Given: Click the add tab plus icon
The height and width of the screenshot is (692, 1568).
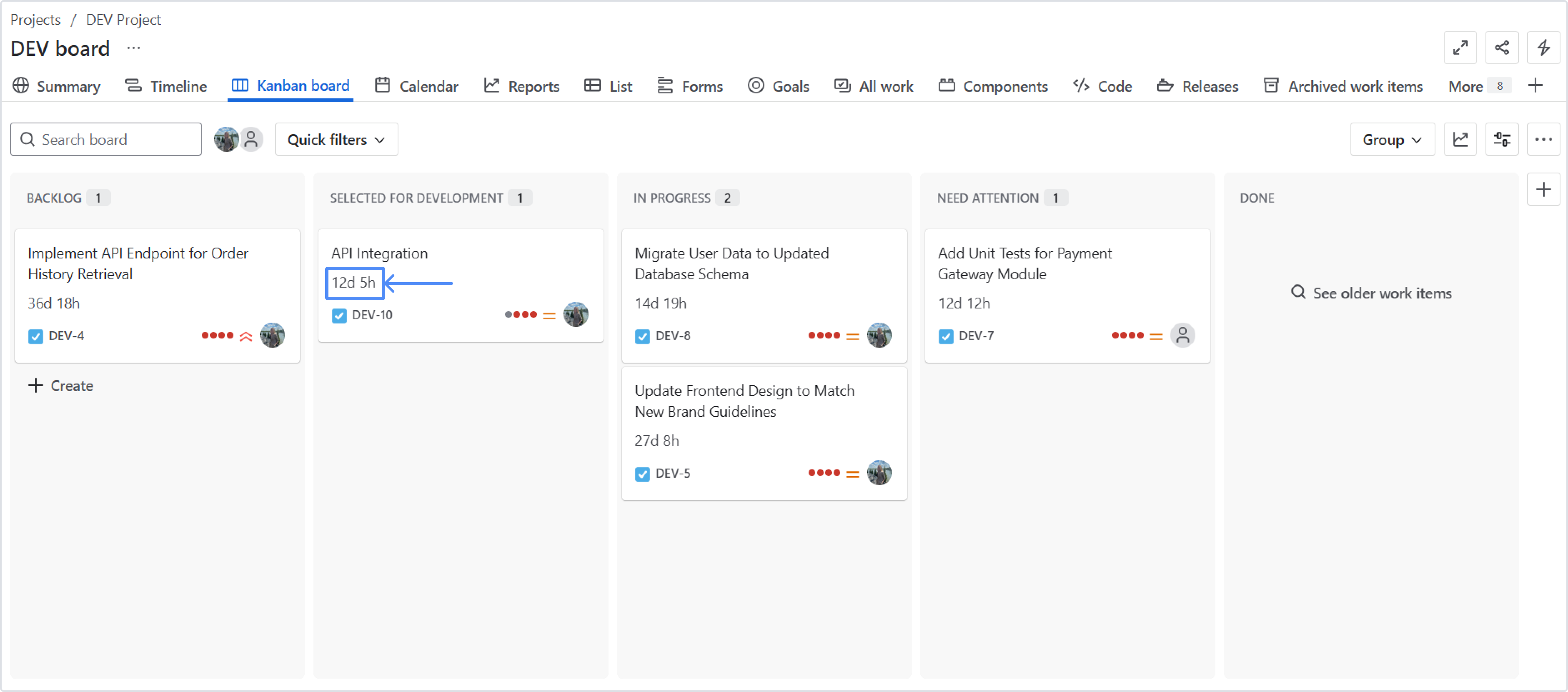Looking at the screenshot, I should [x=1535, y=86].
